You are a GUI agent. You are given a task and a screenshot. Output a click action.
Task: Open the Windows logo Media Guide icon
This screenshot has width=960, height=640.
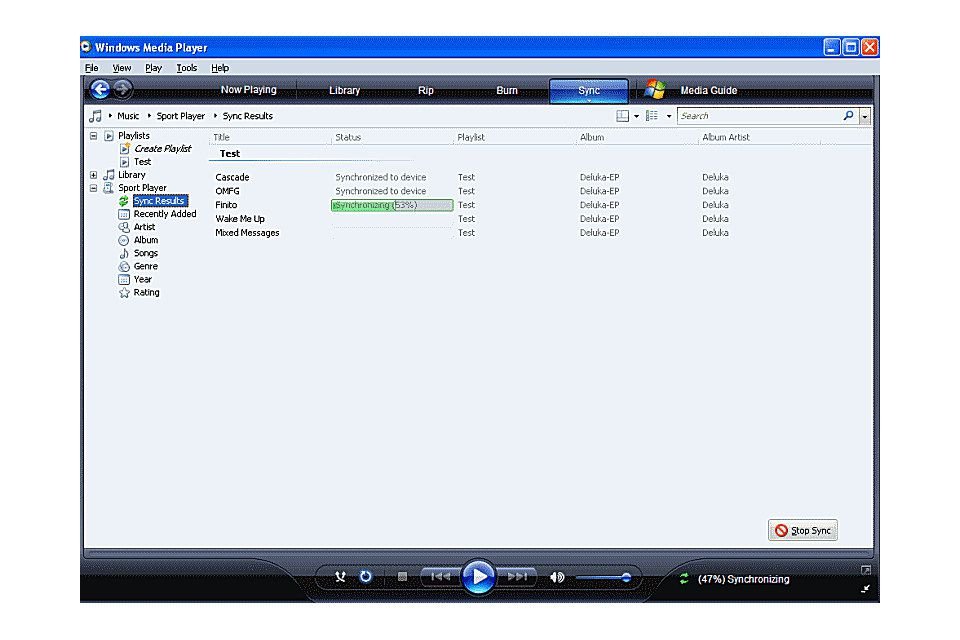point(654,89)
